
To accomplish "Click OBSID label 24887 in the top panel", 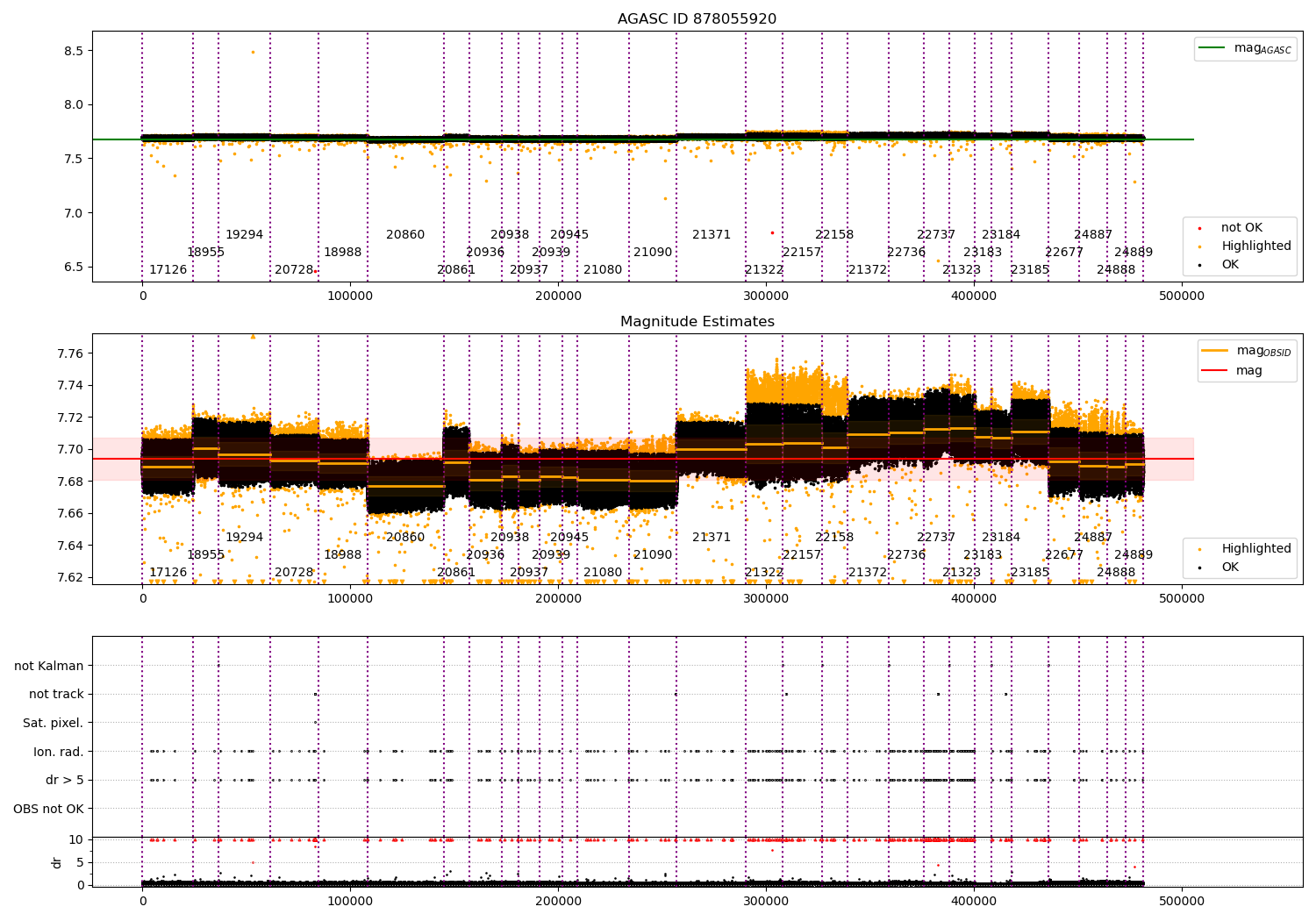I will coord(1093,235).
